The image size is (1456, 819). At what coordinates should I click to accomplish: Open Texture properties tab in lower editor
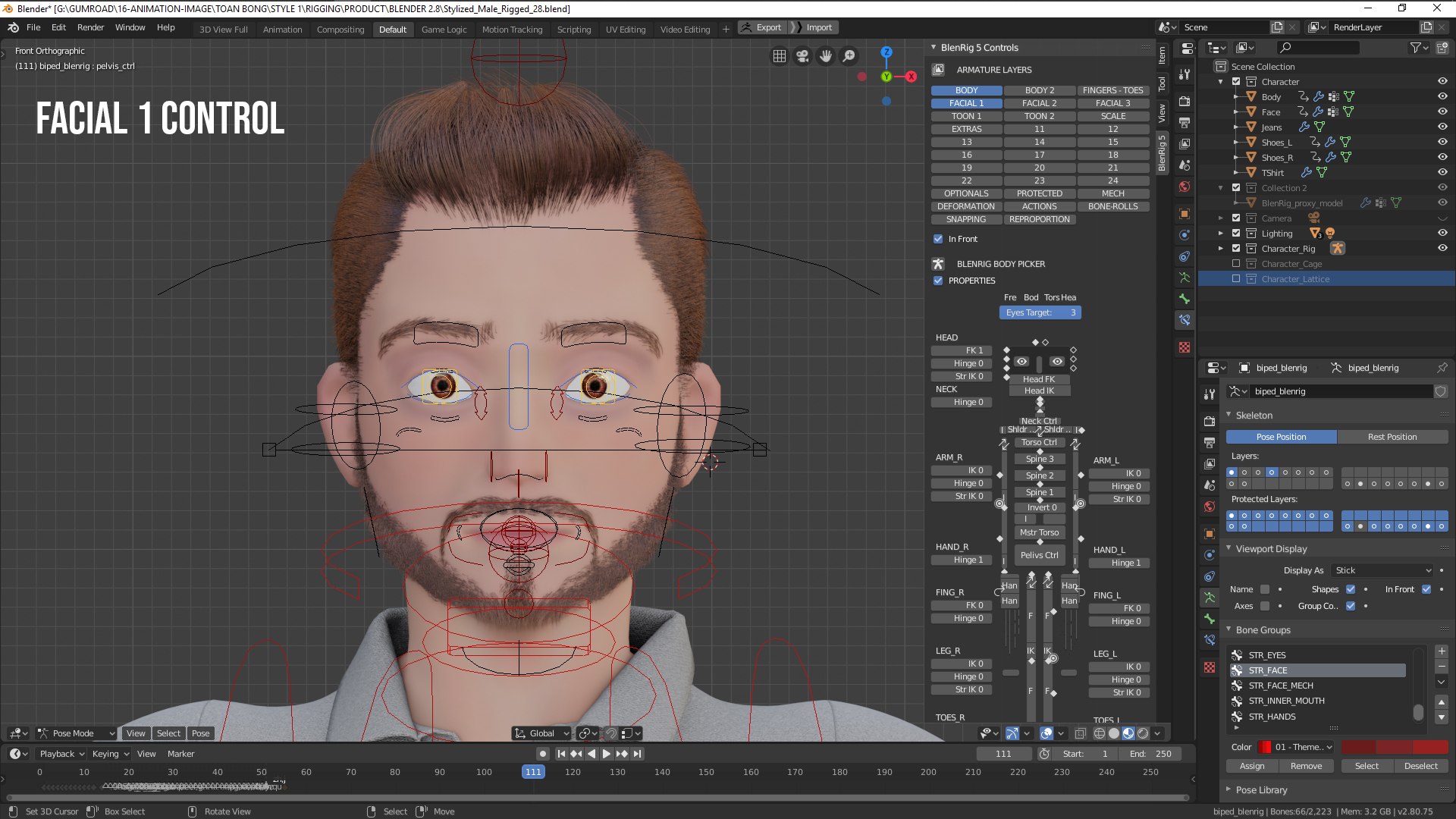point(1210,667)
